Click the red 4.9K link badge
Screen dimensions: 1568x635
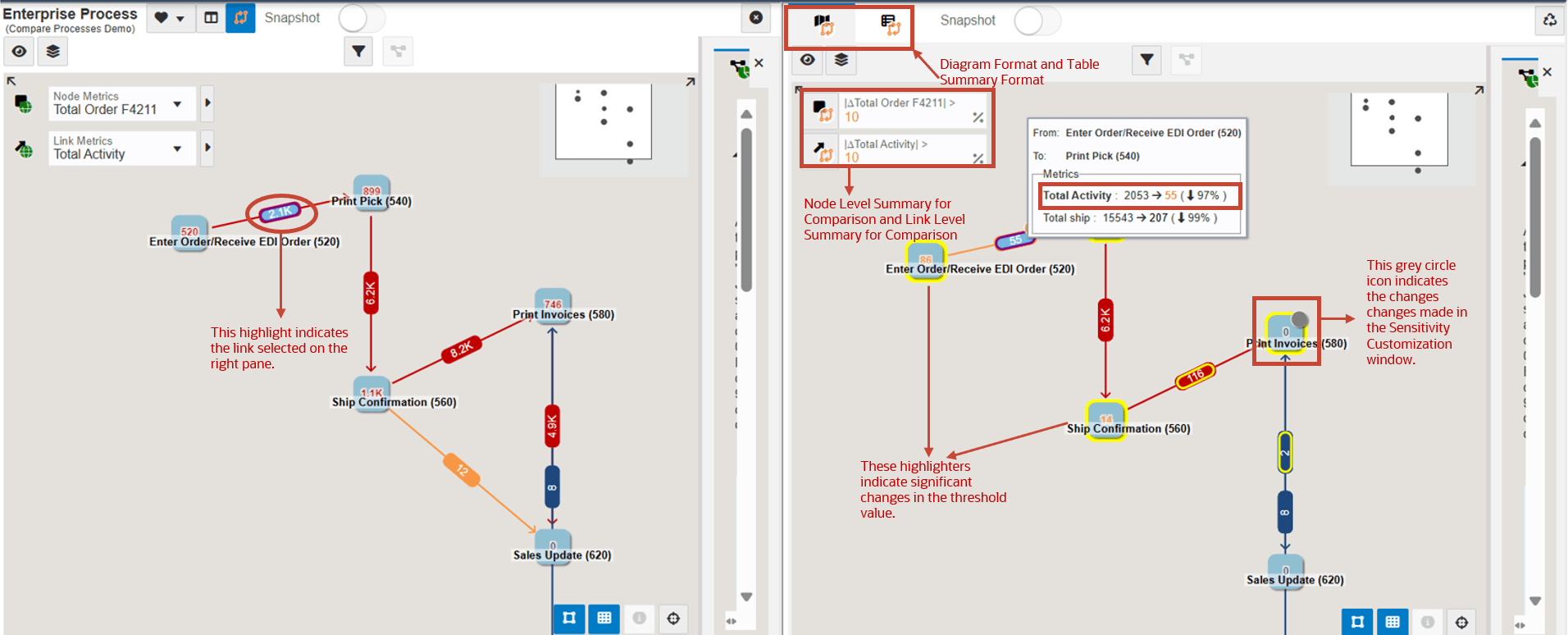click(552, 426)
